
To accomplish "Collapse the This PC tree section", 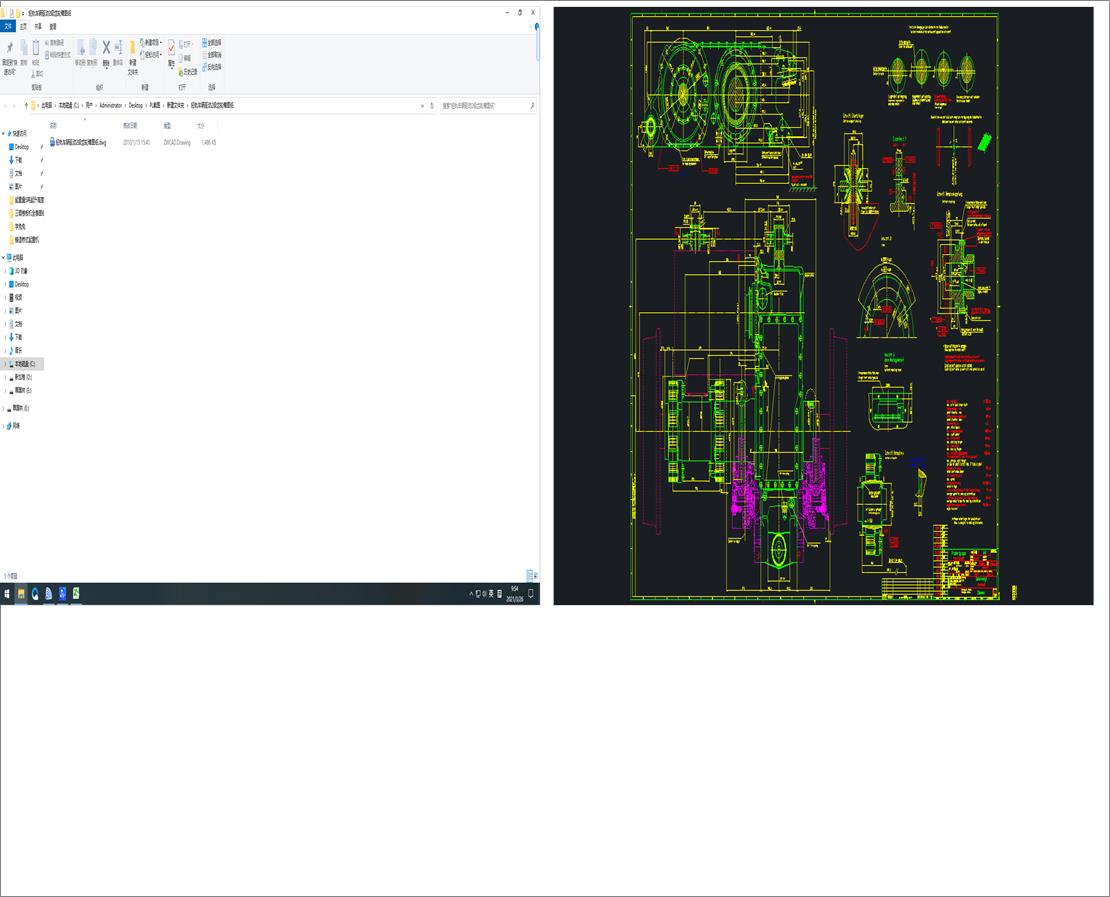I will click(4, 258).
